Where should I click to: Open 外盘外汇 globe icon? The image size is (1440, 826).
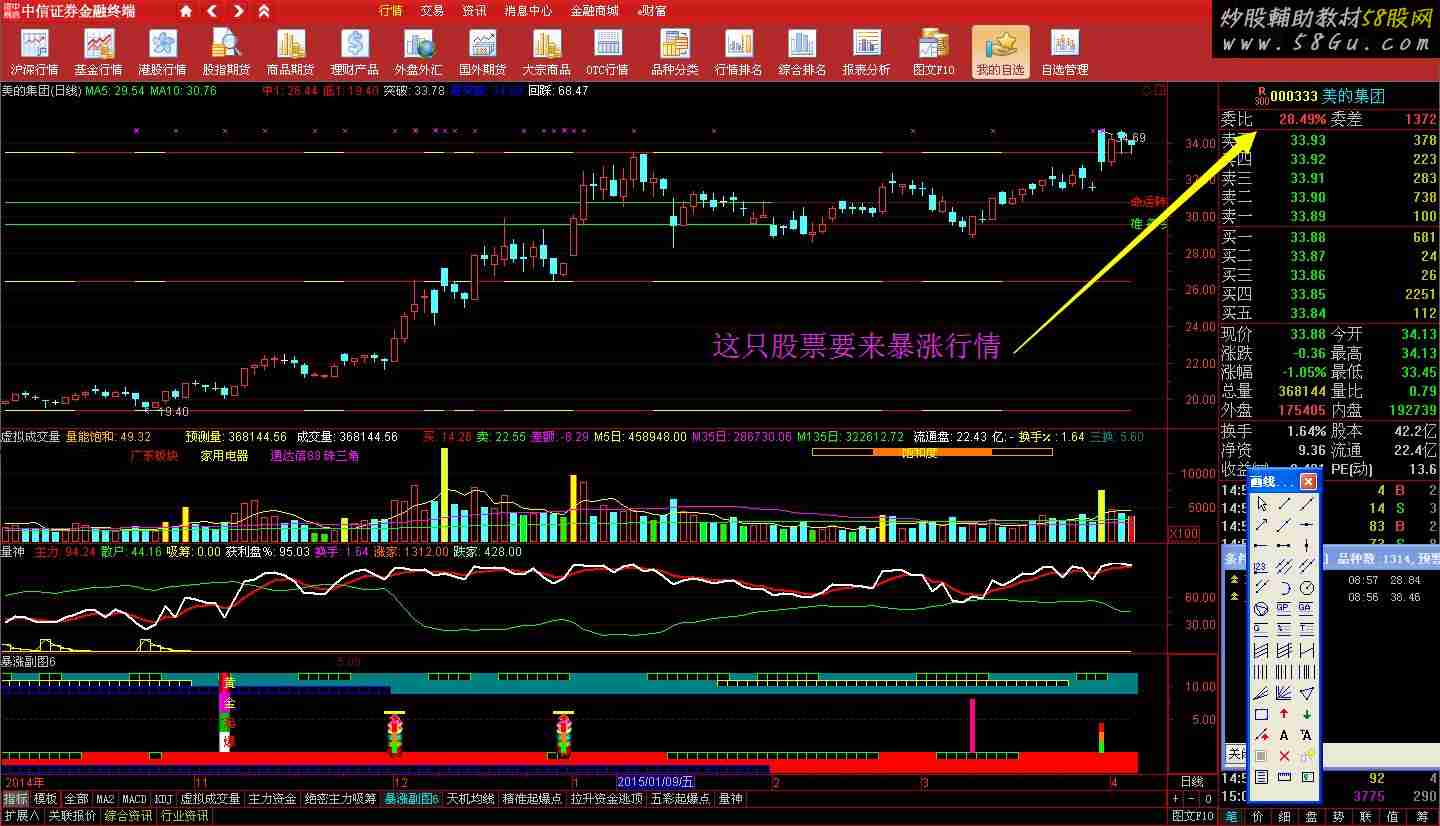(418, 43)
